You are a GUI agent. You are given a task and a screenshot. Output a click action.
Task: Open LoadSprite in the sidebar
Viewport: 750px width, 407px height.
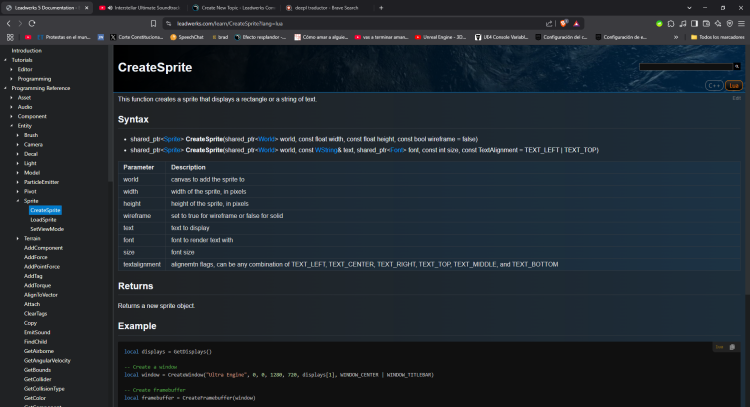point(44,219)
